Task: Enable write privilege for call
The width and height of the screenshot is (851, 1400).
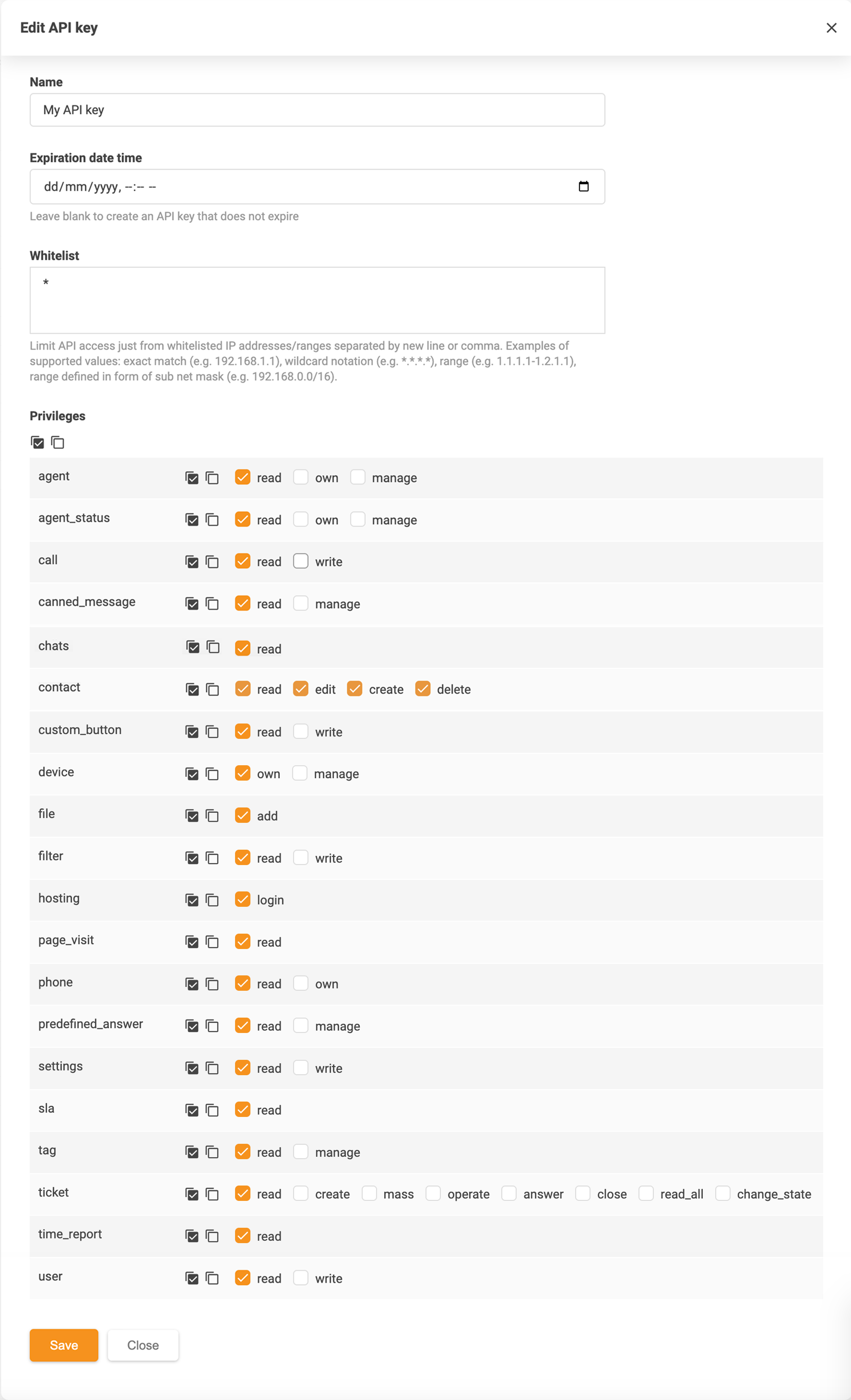Action: tap(300, 561)
